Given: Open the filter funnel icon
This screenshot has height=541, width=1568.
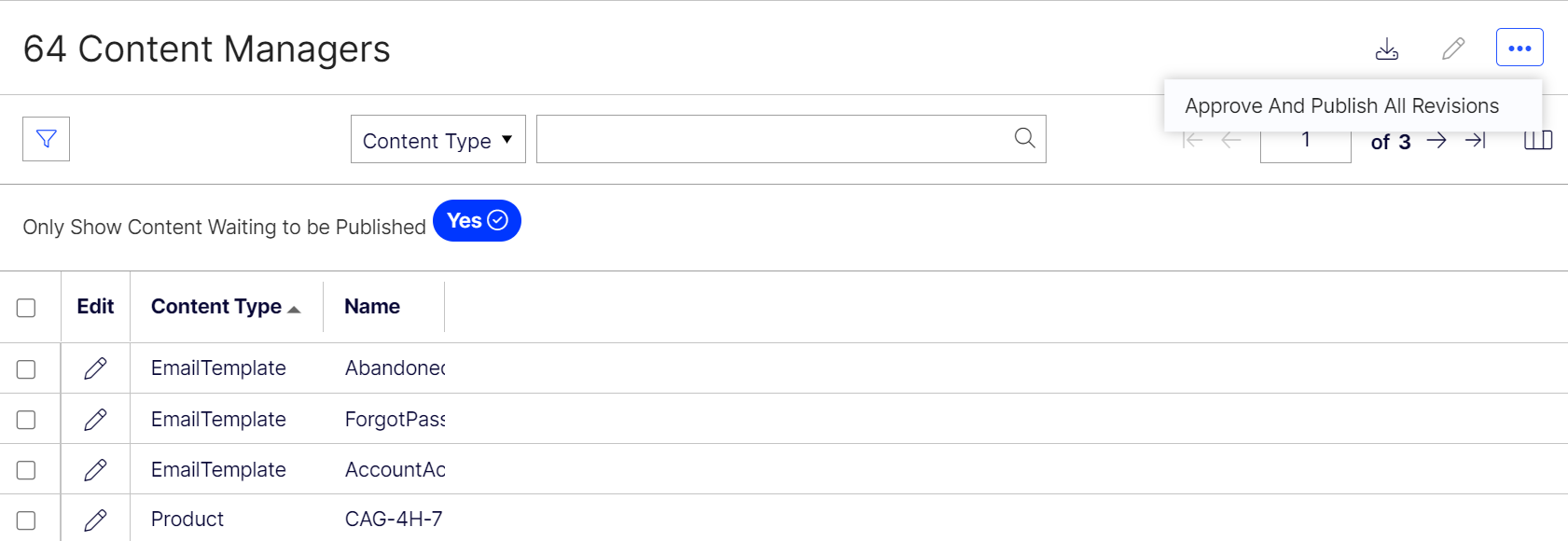Looking at the screenshot, I should coord(46,138).
